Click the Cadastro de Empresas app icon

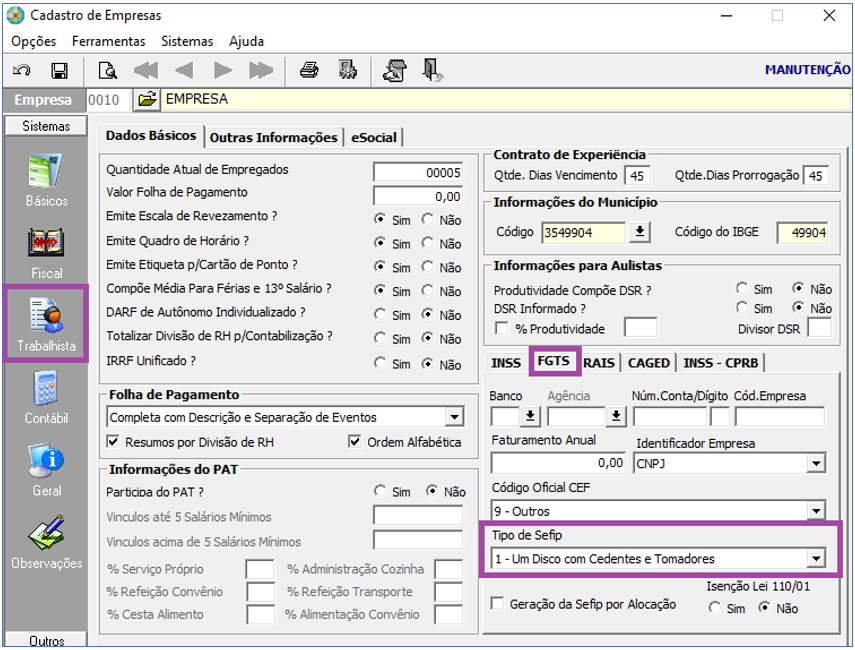(16, 15)
